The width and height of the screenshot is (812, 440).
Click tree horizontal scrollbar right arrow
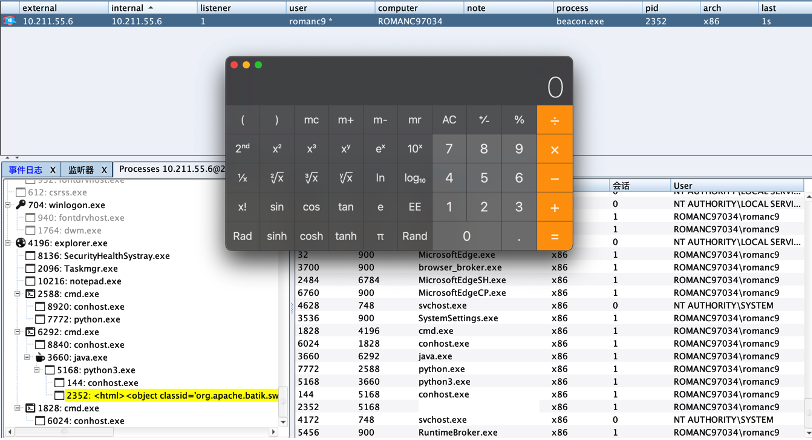(x=273, y=432)
